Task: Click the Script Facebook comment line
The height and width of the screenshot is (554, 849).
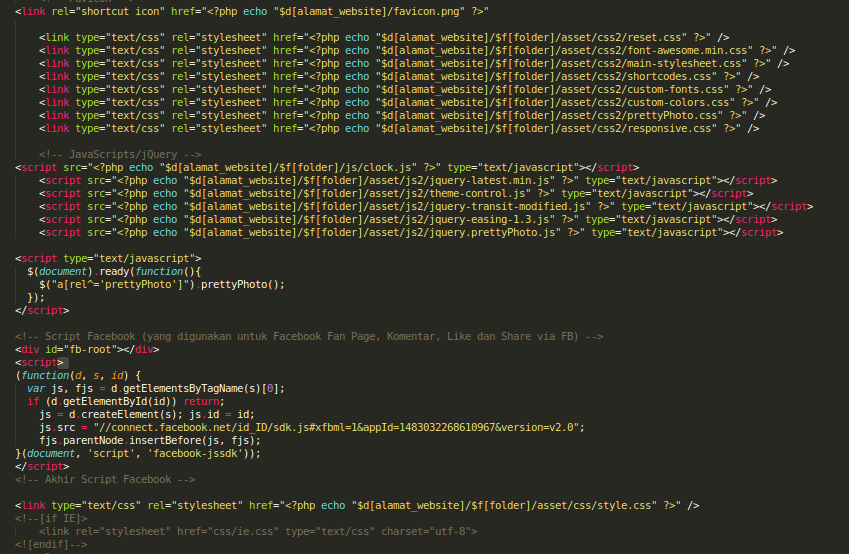Action: [309, 336]
